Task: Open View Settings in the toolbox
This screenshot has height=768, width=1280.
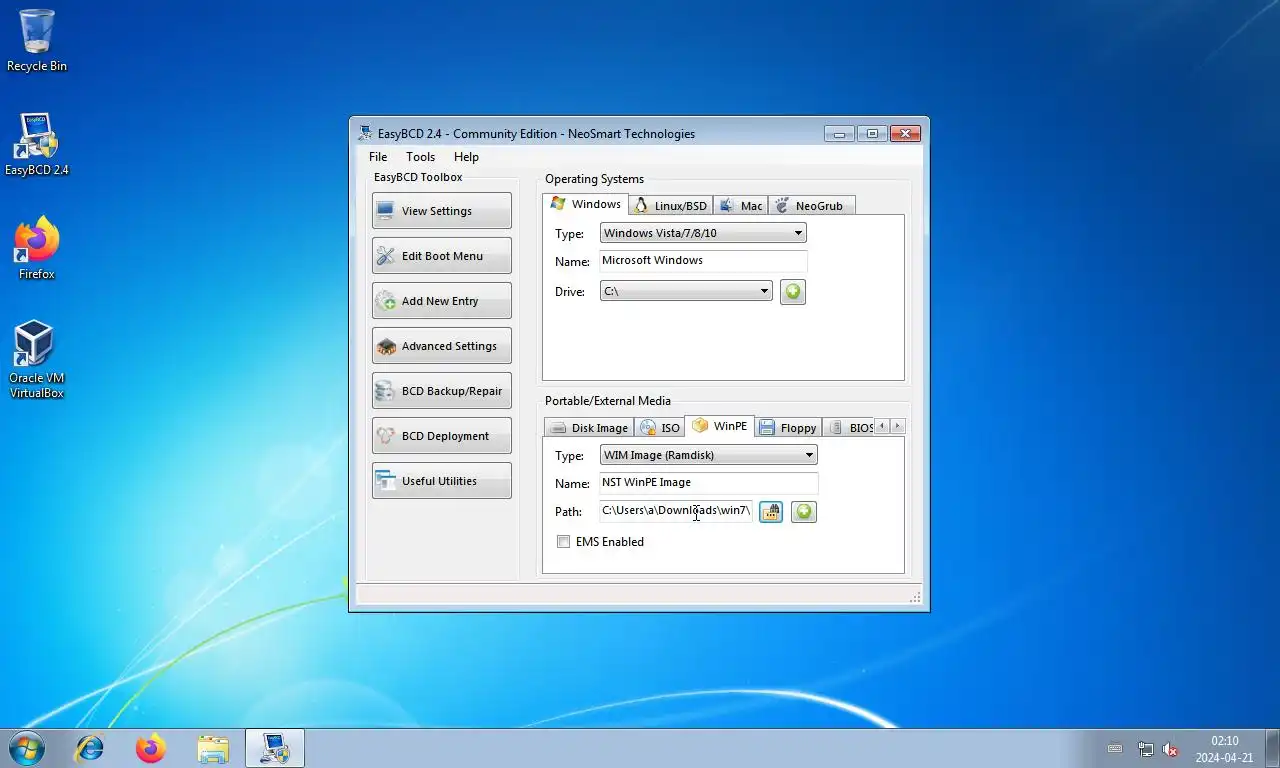Action: [x=441, y=211]
